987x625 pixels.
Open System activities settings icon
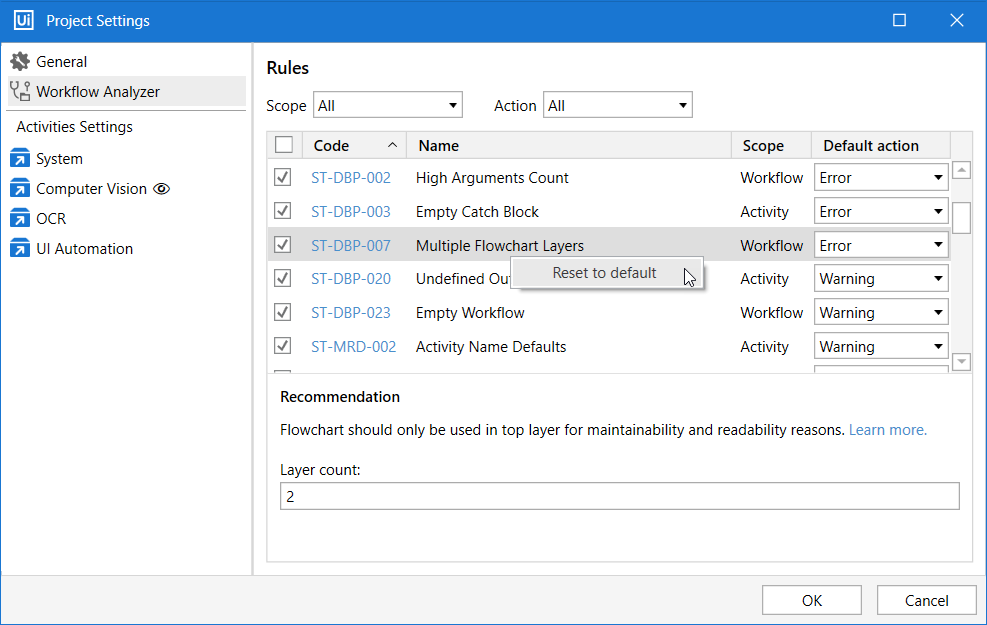[20, 159]
